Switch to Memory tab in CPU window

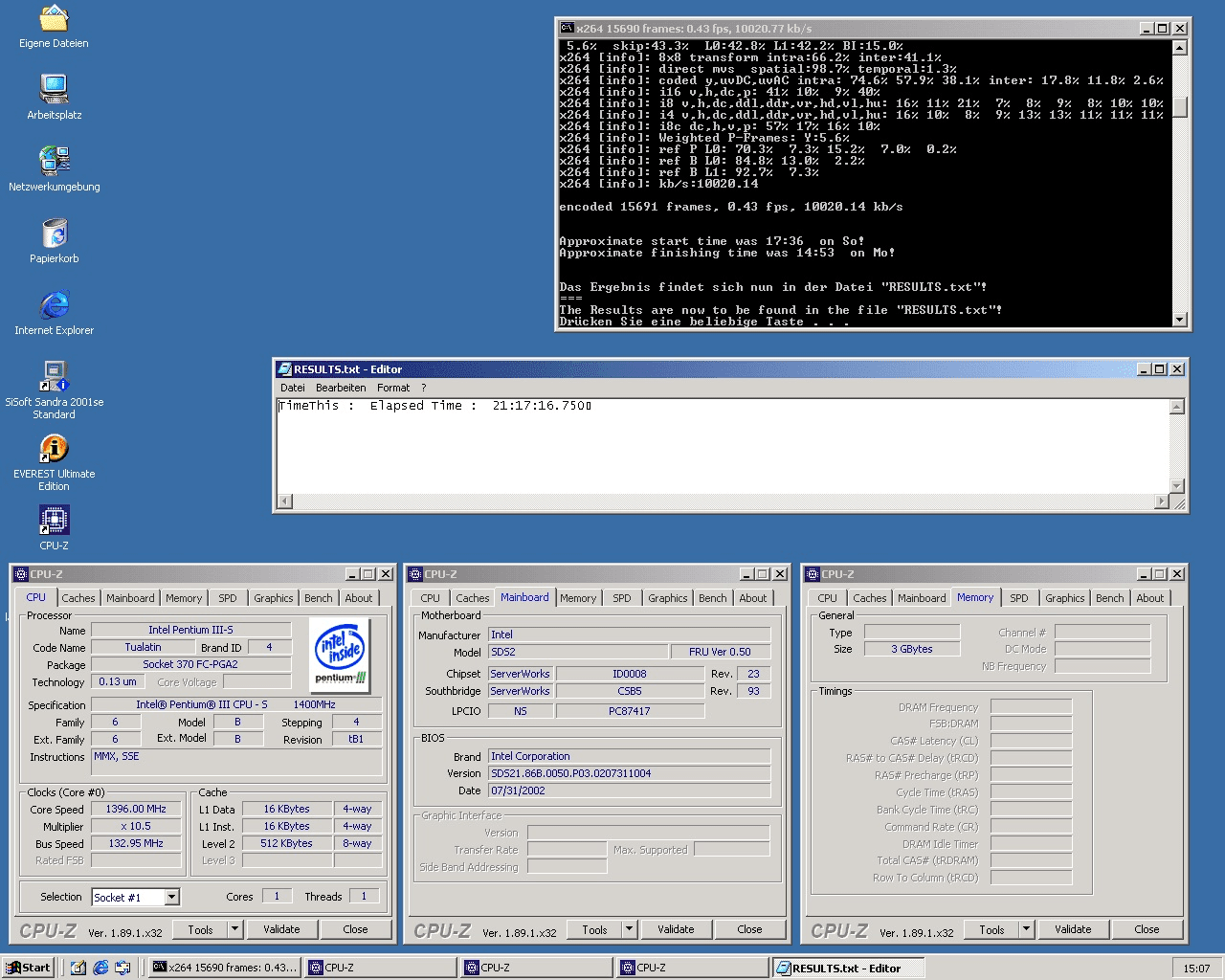pyautogui.click(x=184, y=598)
